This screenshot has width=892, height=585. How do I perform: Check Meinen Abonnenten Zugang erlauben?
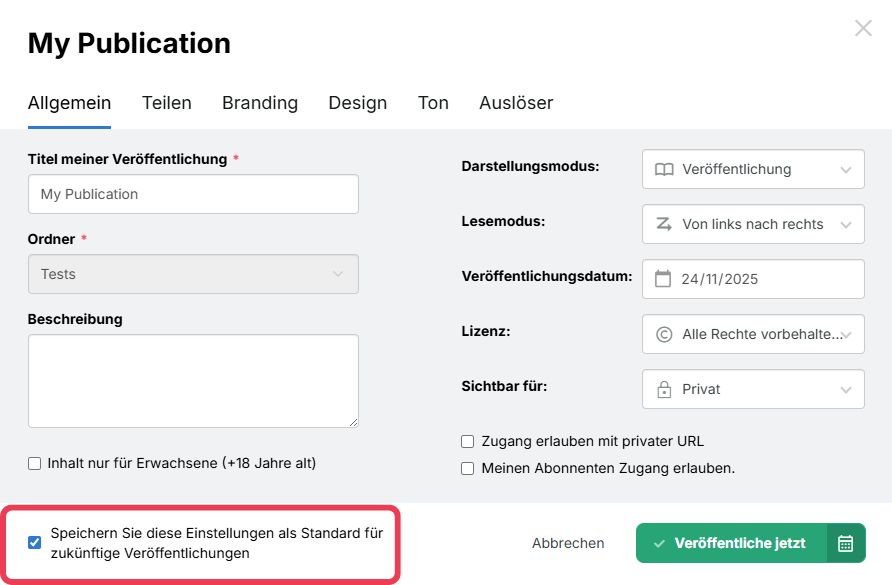point(468,468)
